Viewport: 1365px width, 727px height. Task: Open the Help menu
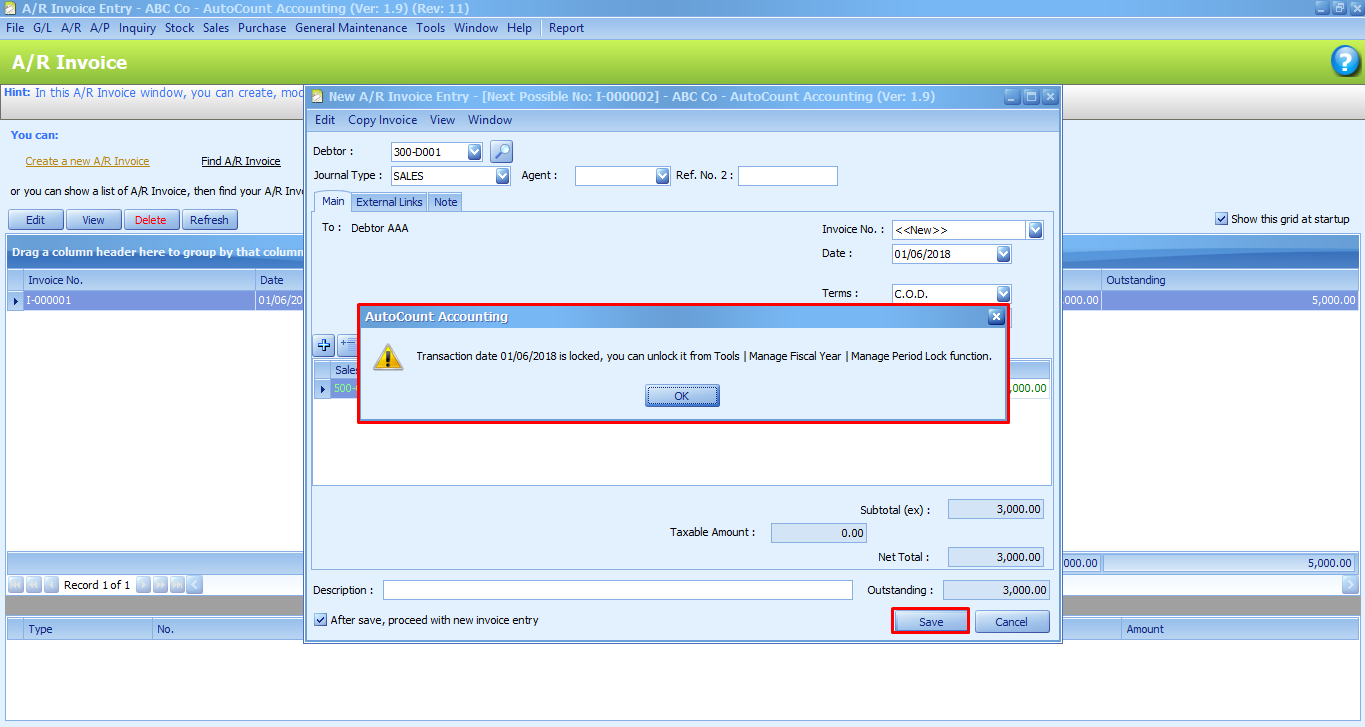520,28
